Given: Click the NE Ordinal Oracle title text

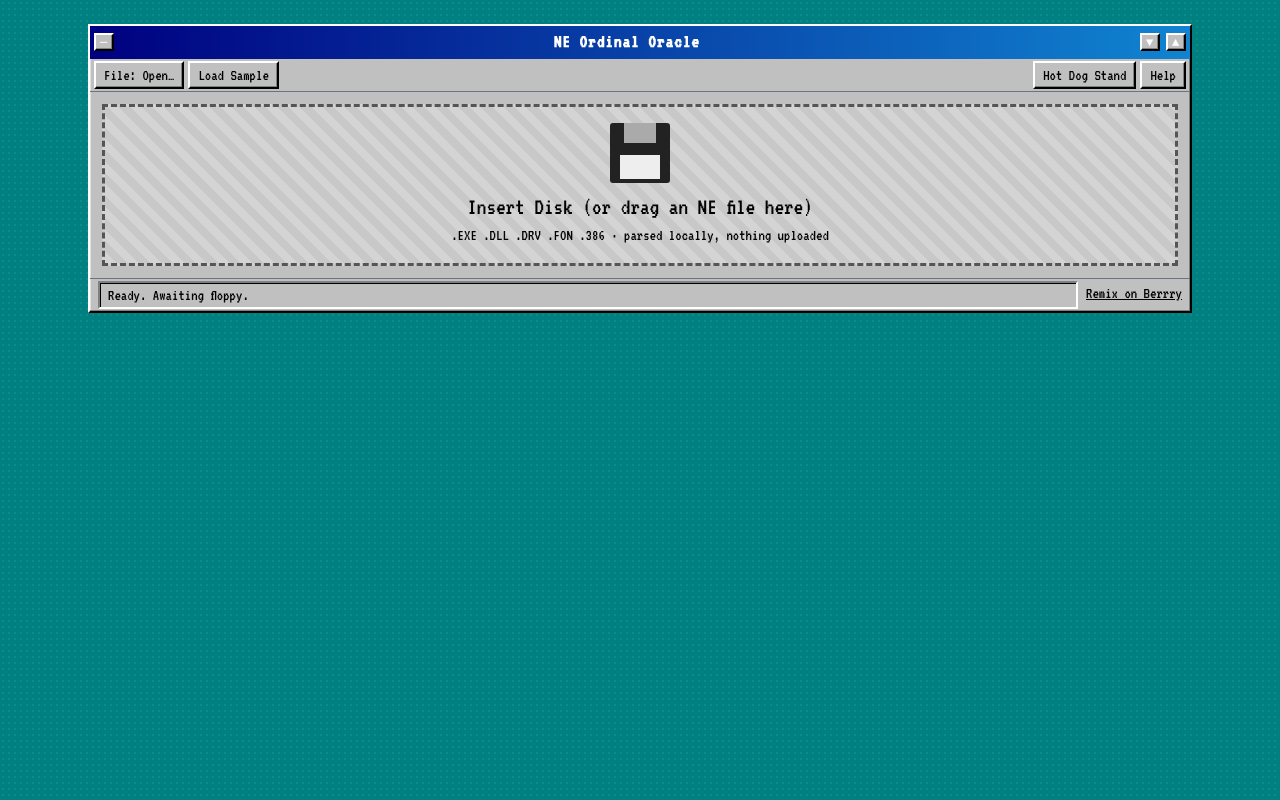Looking at the screenshot, I should (x=627, y=42).
